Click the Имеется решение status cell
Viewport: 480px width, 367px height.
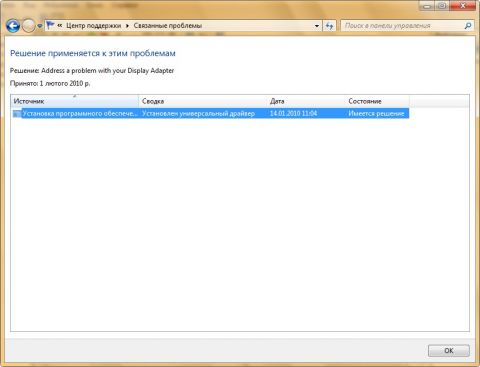[376, 113]
